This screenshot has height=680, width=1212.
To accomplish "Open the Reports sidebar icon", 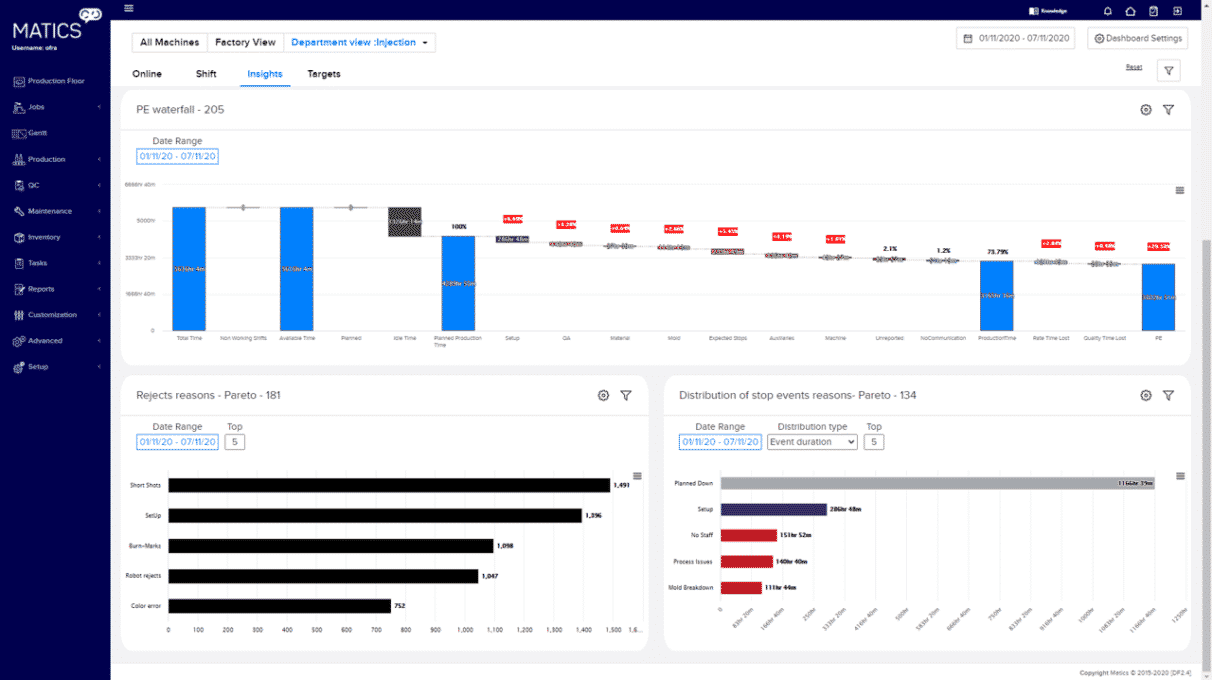I will pos(19,289).
